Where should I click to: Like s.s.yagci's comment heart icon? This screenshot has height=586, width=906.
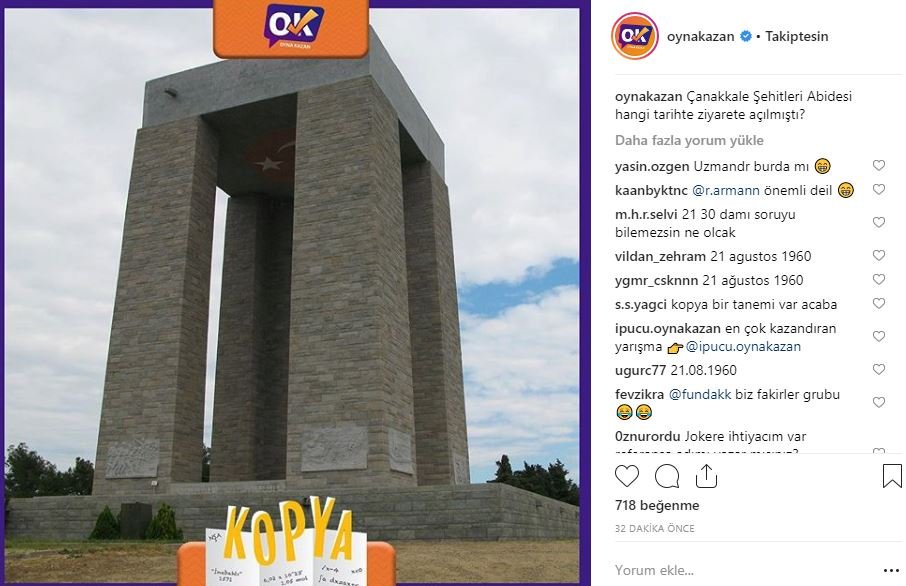pyautogui.click(x=879, y=303)
